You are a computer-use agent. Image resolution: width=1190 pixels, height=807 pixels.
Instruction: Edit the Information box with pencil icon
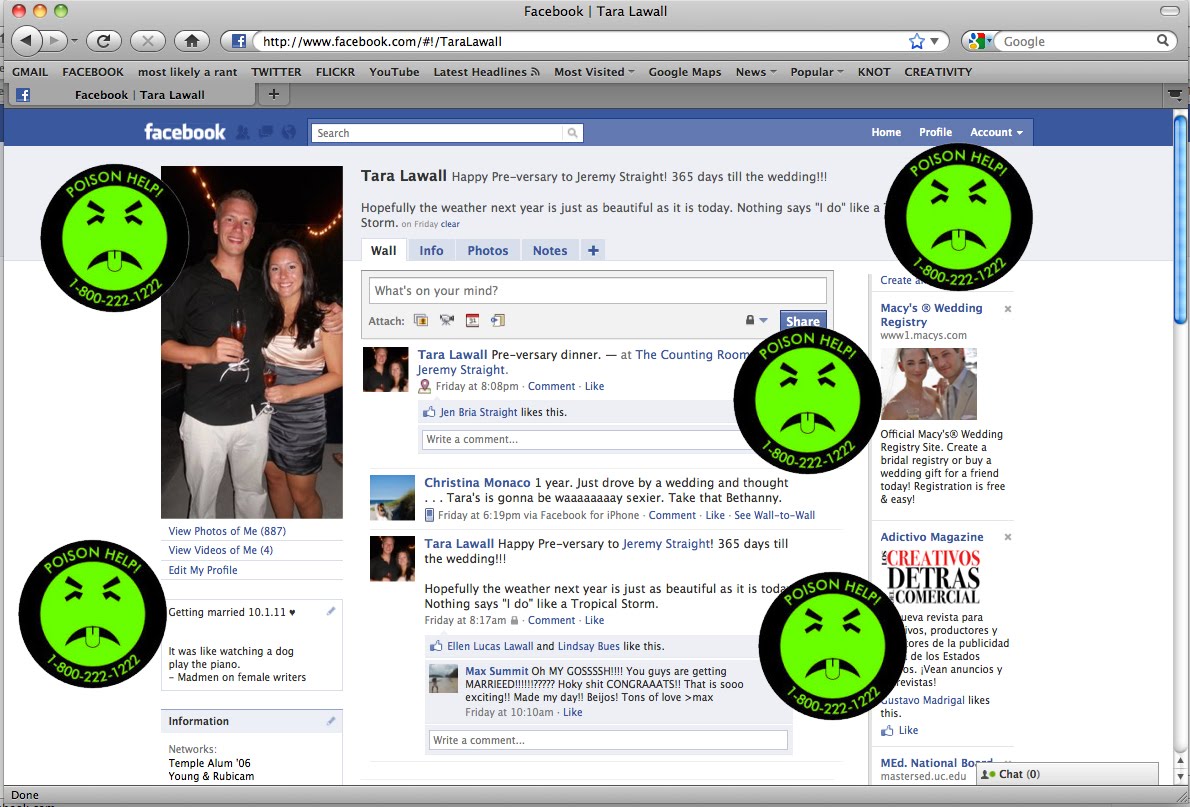[x=331, y=720]
